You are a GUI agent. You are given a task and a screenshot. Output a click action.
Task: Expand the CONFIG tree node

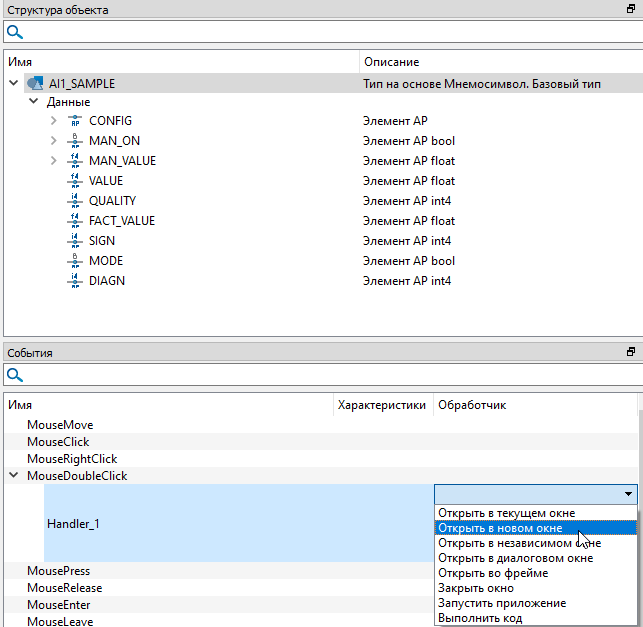(x=54, y=121)
